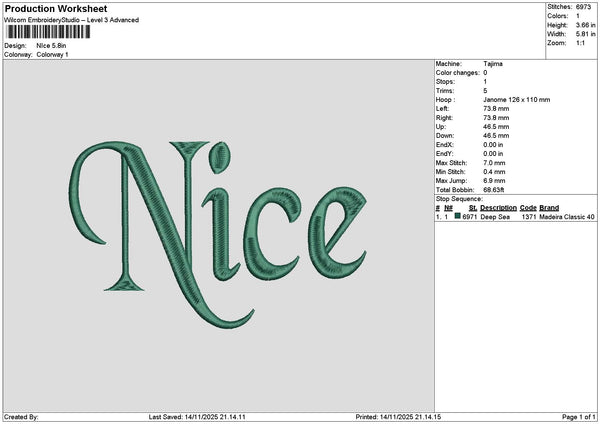Click the Stops row value
600x424 pixels.
[485, 82]
